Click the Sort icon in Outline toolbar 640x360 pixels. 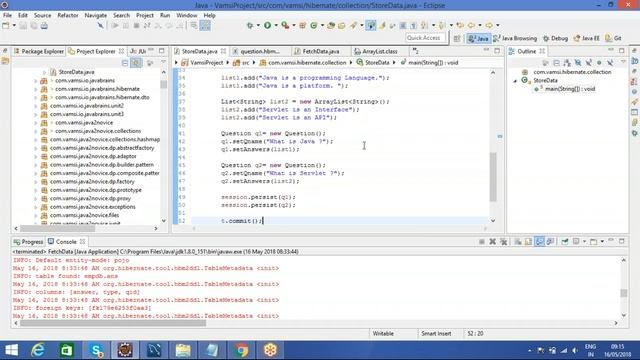[x=567, y=63]
